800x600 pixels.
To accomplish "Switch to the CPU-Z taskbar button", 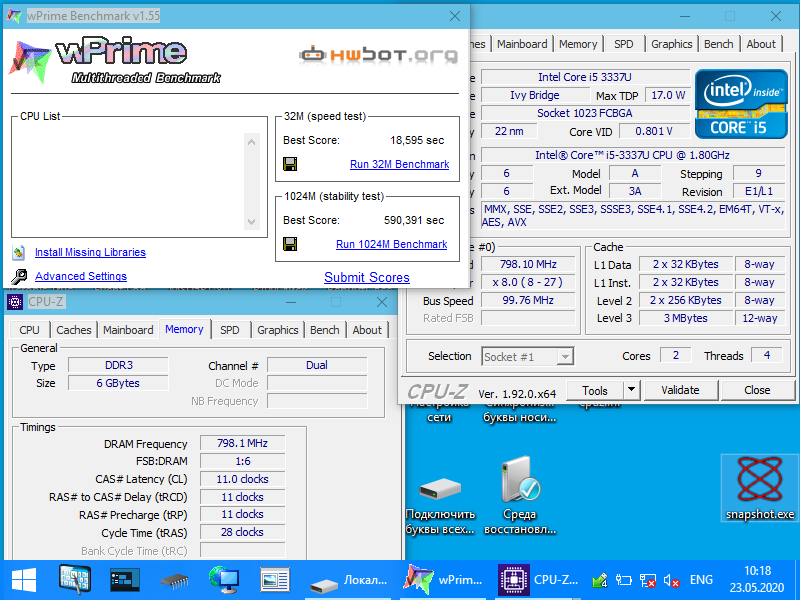I will pos(538,580).
